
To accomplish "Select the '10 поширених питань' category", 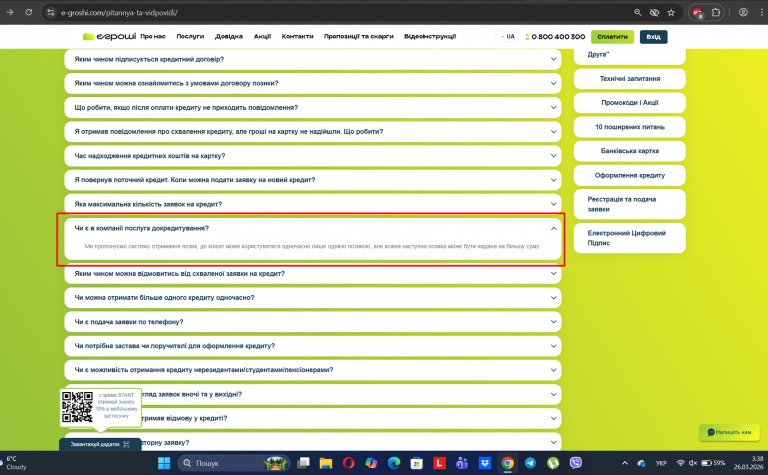I will 629,127.
